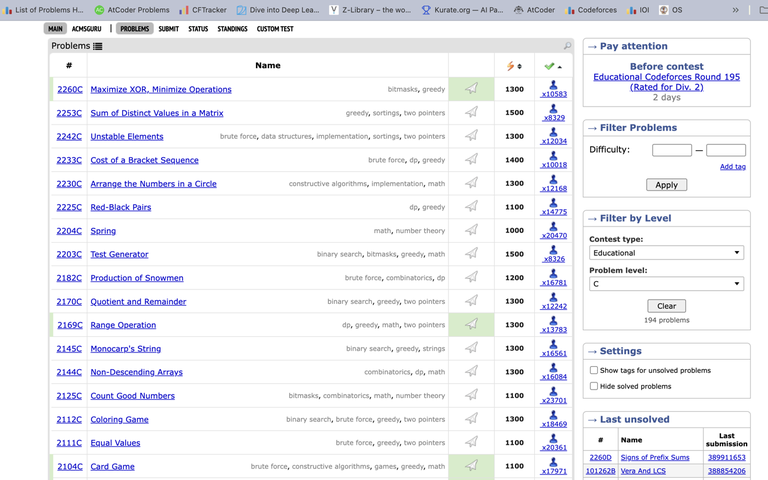Open the Kurate.org bookmark
768x480 pixels.
click(462, 10)
